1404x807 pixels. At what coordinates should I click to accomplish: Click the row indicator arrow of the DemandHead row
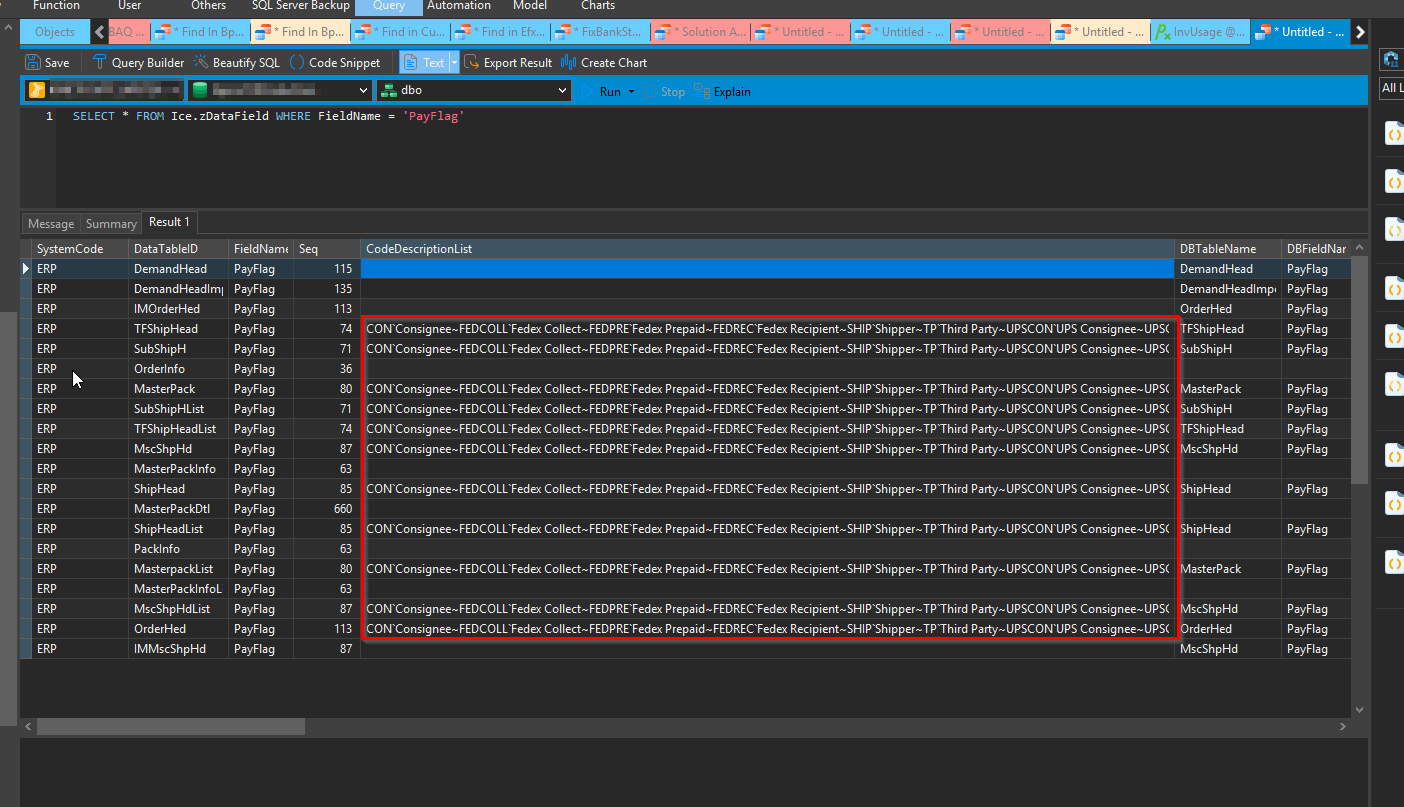26,269
